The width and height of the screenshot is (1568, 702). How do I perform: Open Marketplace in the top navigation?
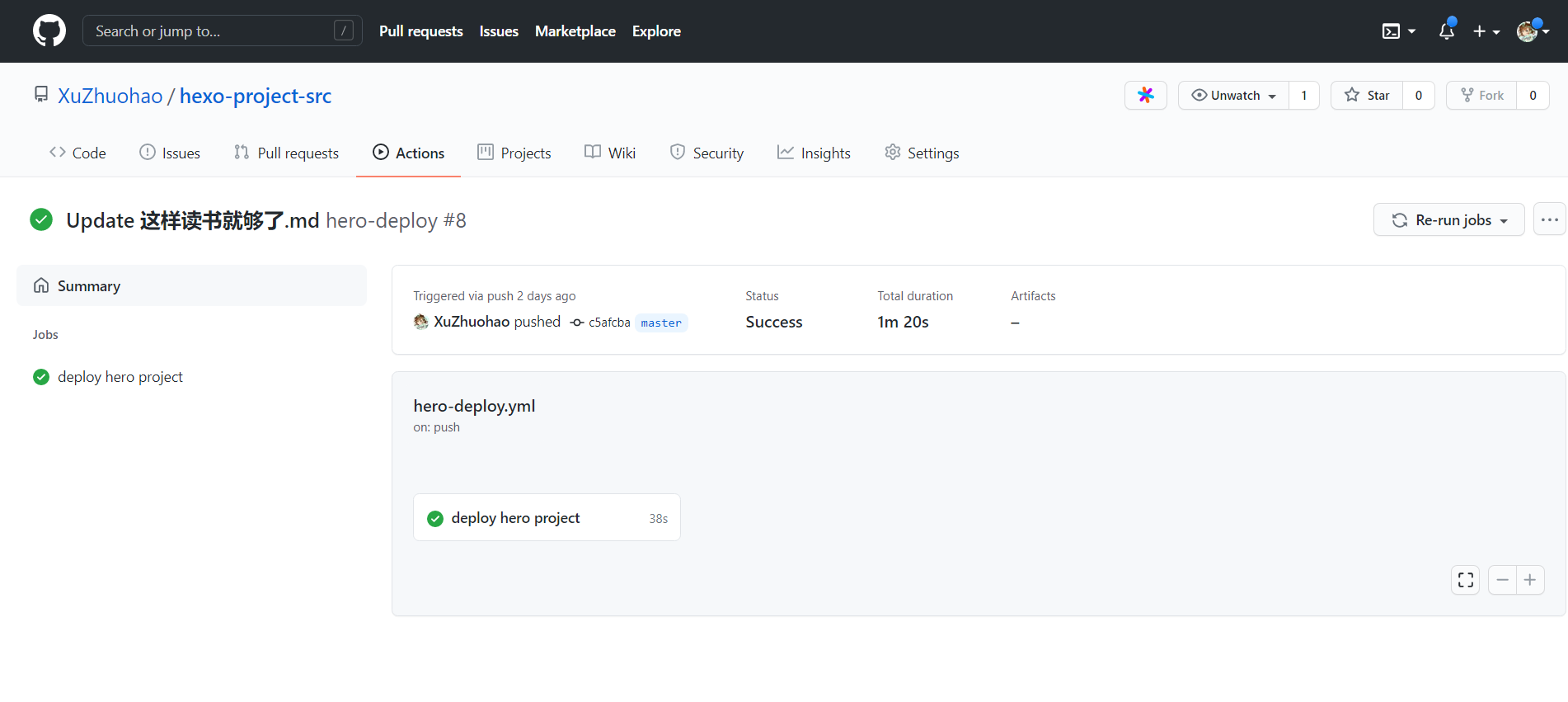click(x=575, y=31)
